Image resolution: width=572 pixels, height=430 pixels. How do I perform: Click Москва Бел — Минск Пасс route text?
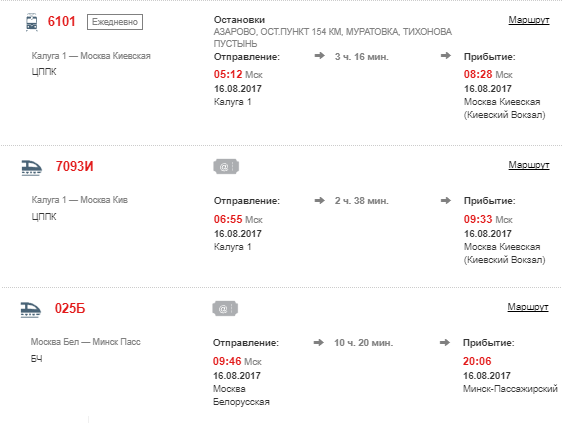pyautogui.click(x=85, y=342)
